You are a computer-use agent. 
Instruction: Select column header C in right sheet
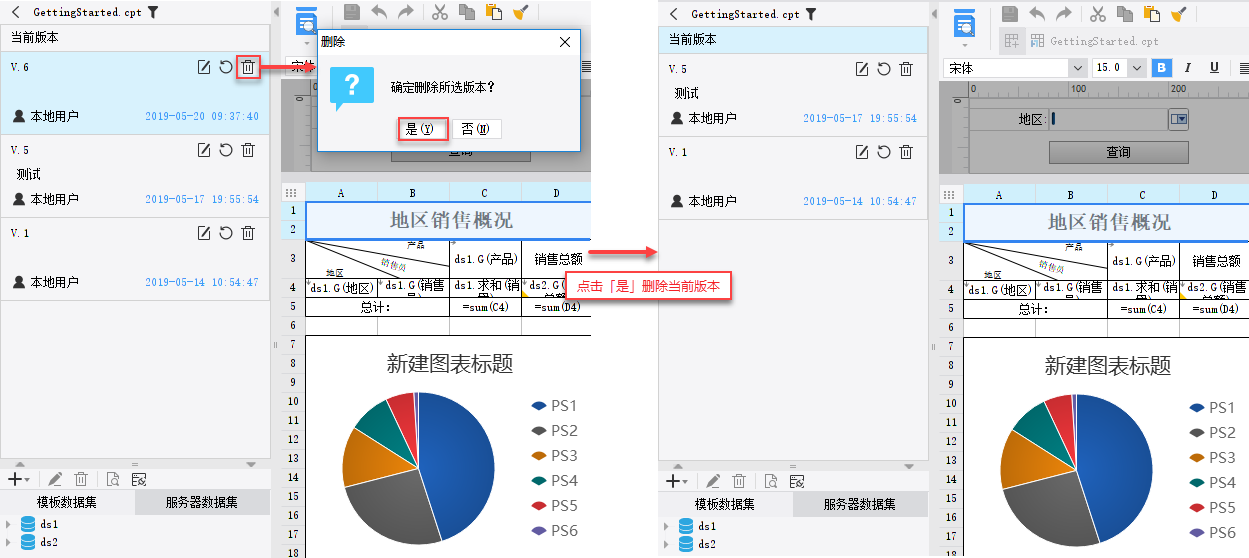pos(1143,195)
